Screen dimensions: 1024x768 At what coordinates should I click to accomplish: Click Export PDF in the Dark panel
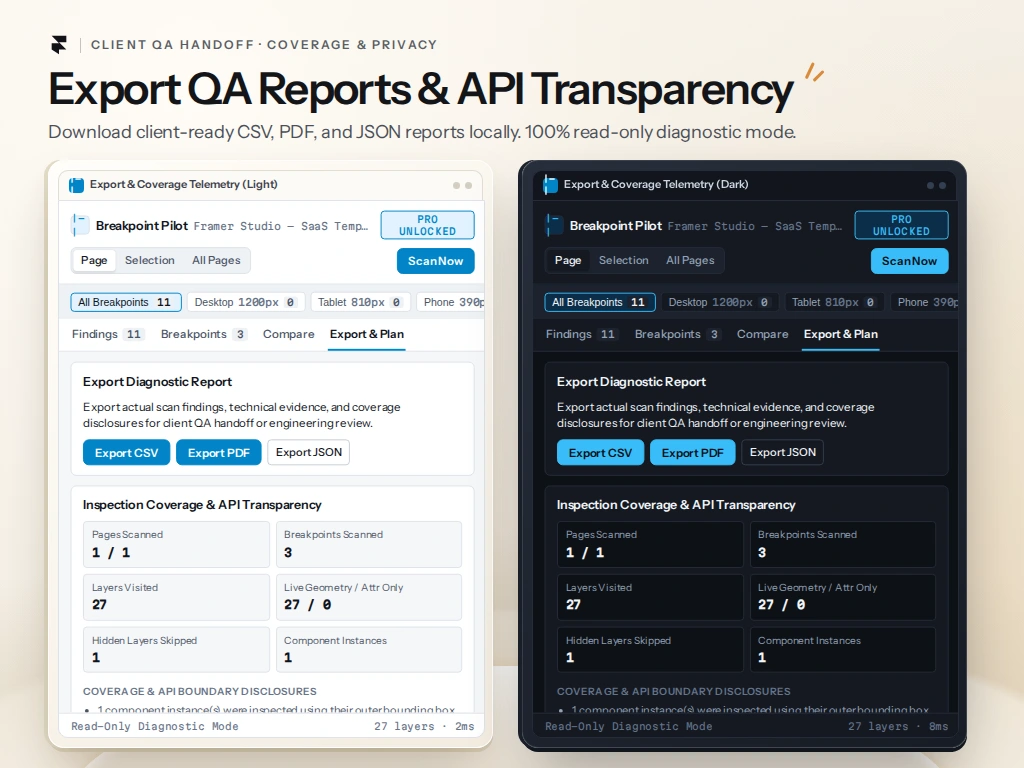693,453
